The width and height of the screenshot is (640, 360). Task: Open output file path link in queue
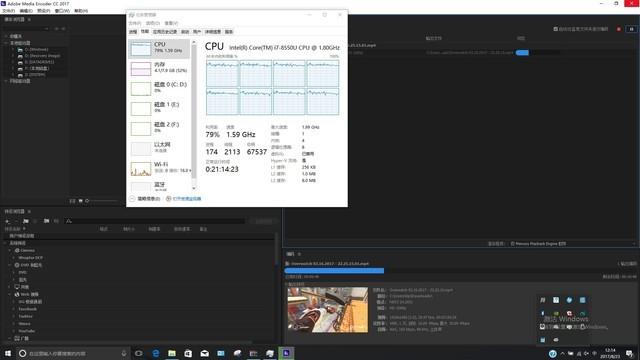point(469,53)
